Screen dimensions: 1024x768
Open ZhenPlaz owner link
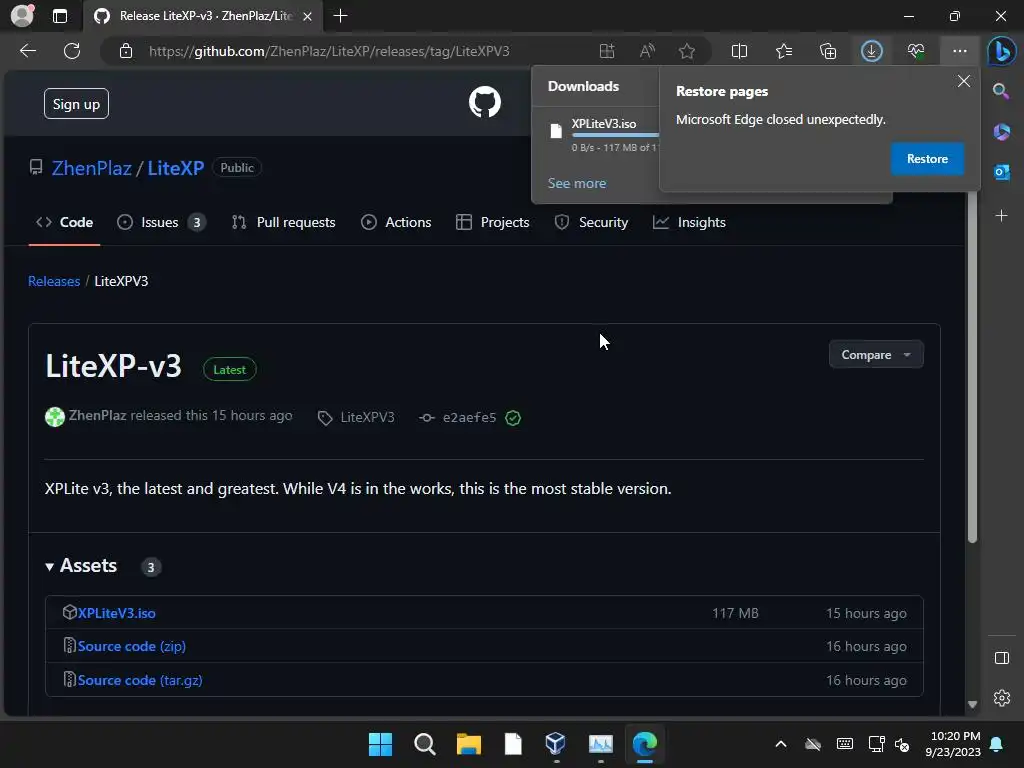pyautogui.click(x=91, y=168)
